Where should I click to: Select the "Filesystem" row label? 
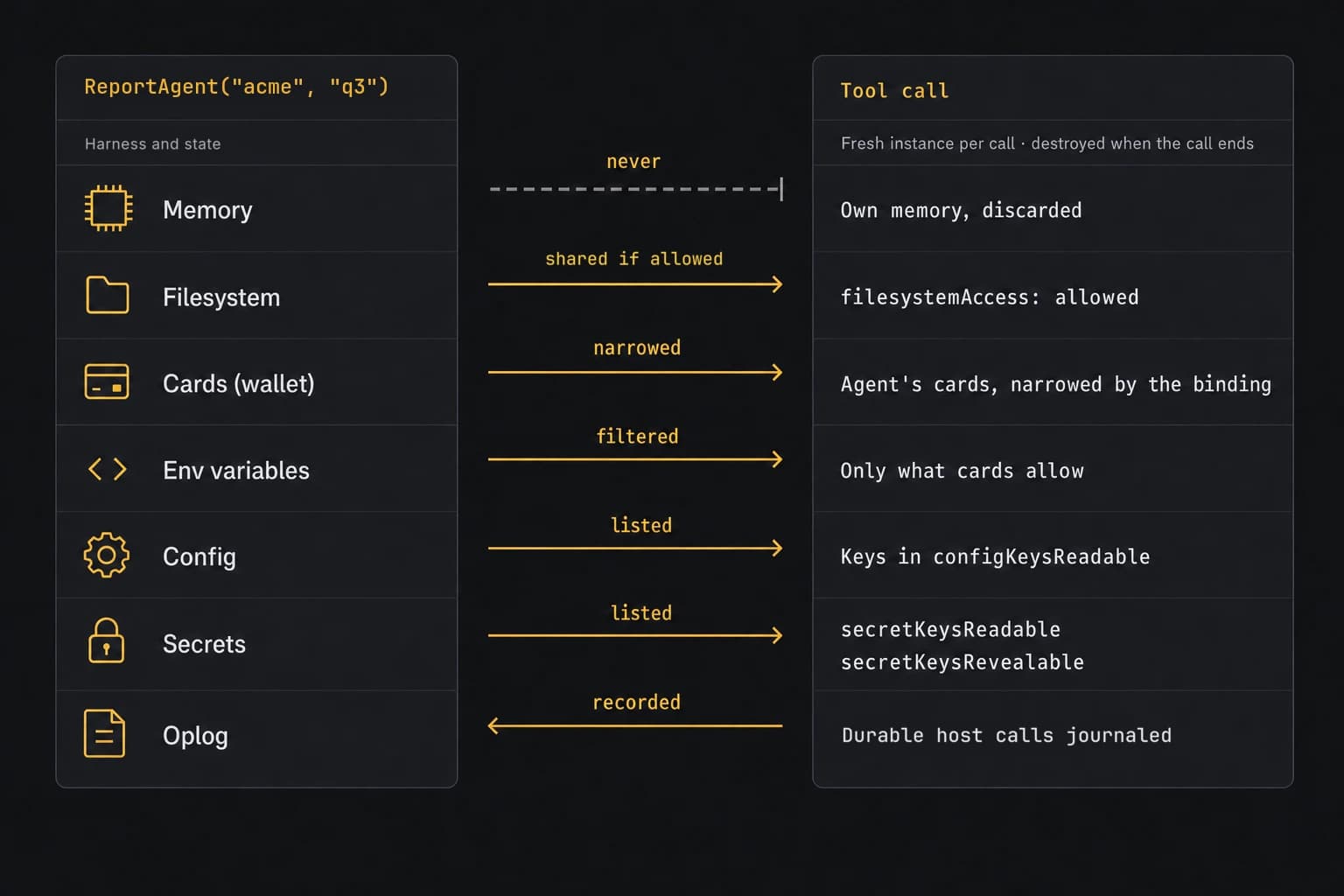click(221, 297)
